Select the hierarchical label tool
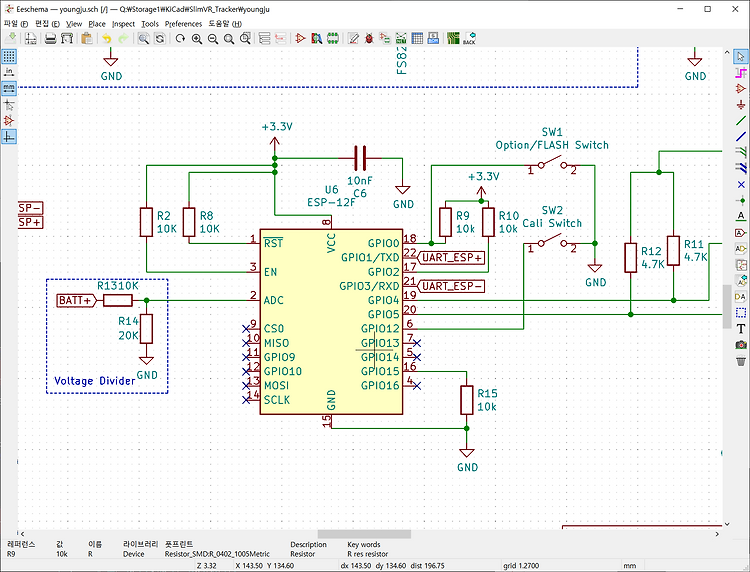This screenshot has height=572, width=750. pos(740,249)
